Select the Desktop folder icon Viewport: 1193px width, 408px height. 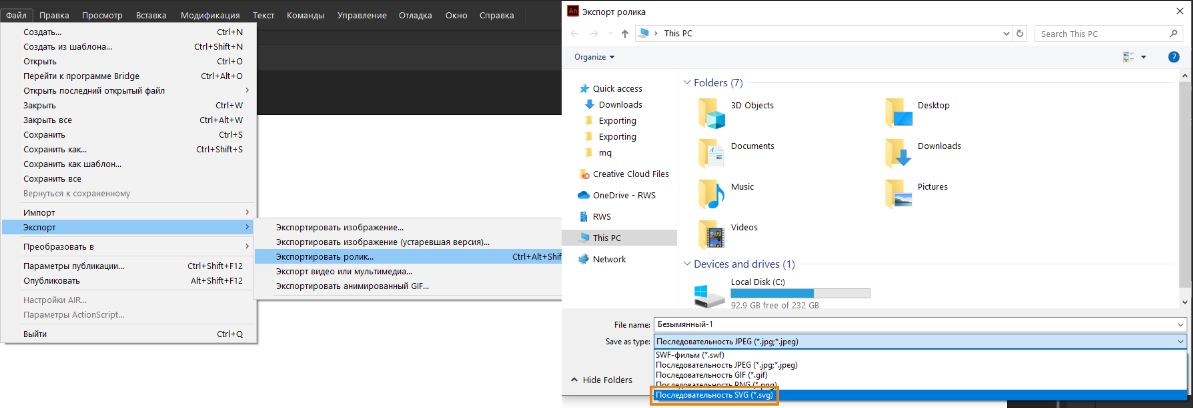[899, 112]
